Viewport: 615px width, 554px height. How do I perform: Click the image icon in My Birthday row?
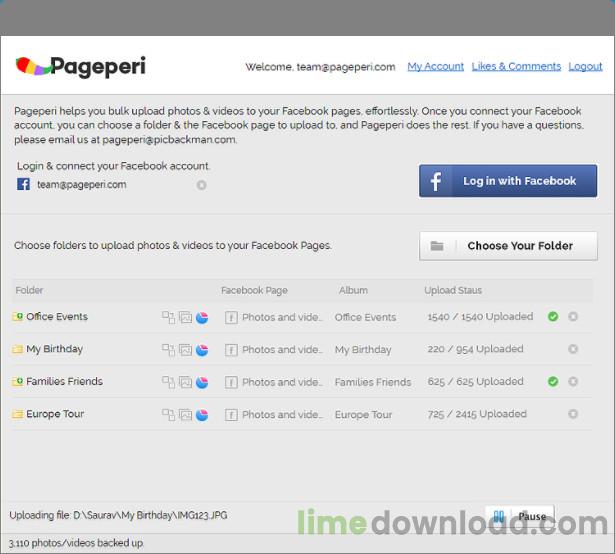click(x=185, y=350)
